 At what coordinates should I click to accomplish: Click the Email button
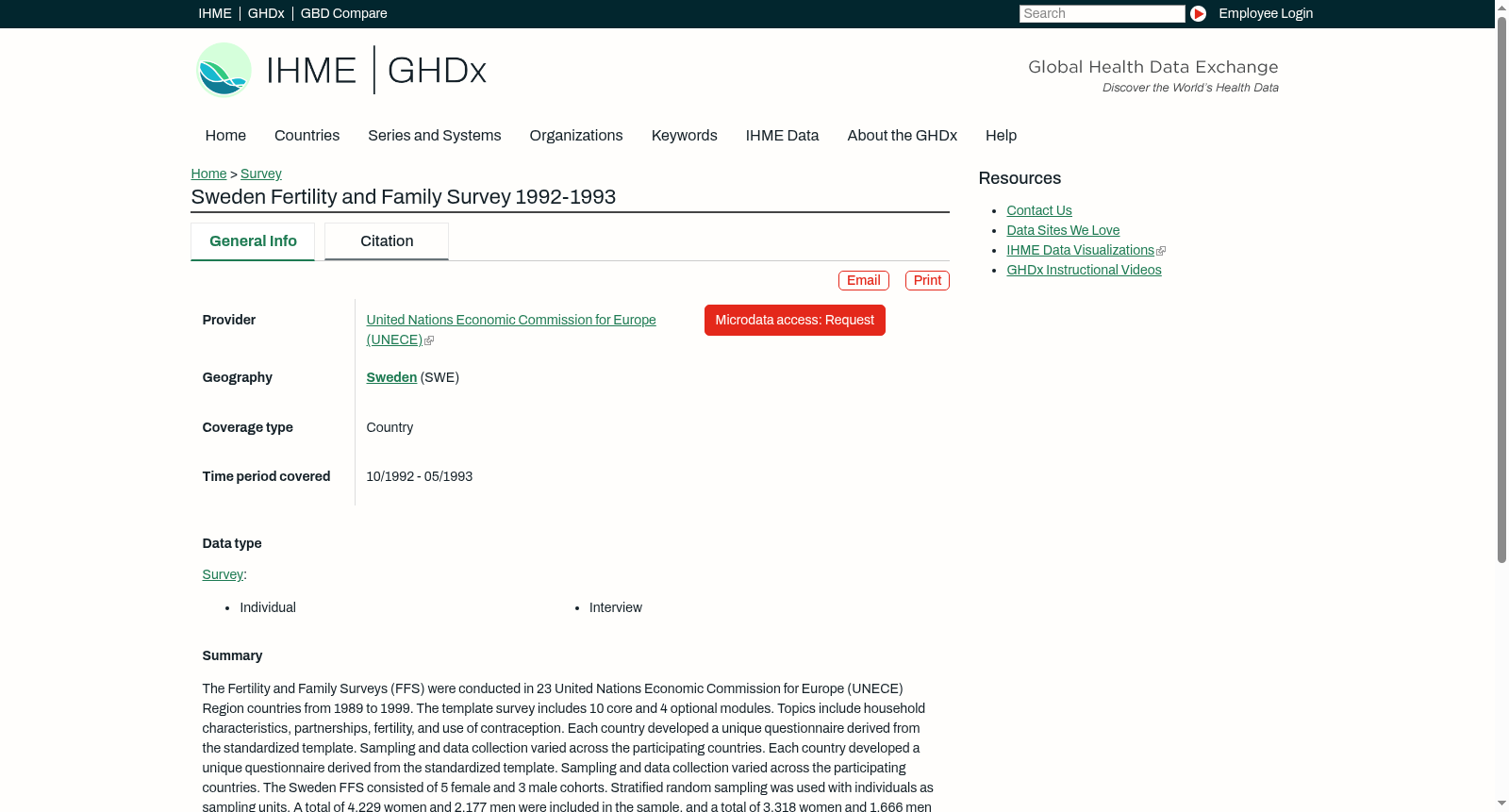(x=864, y=280)
